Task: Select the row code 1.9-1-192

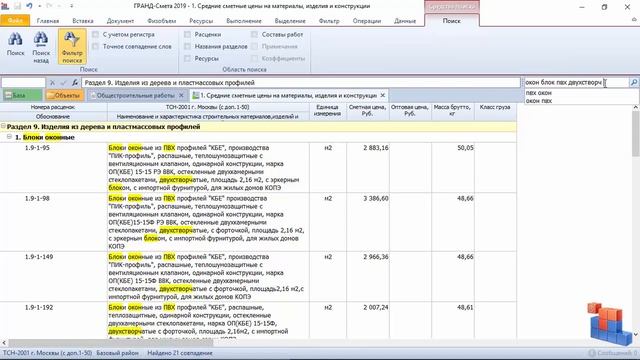Action: pos(39,307)
